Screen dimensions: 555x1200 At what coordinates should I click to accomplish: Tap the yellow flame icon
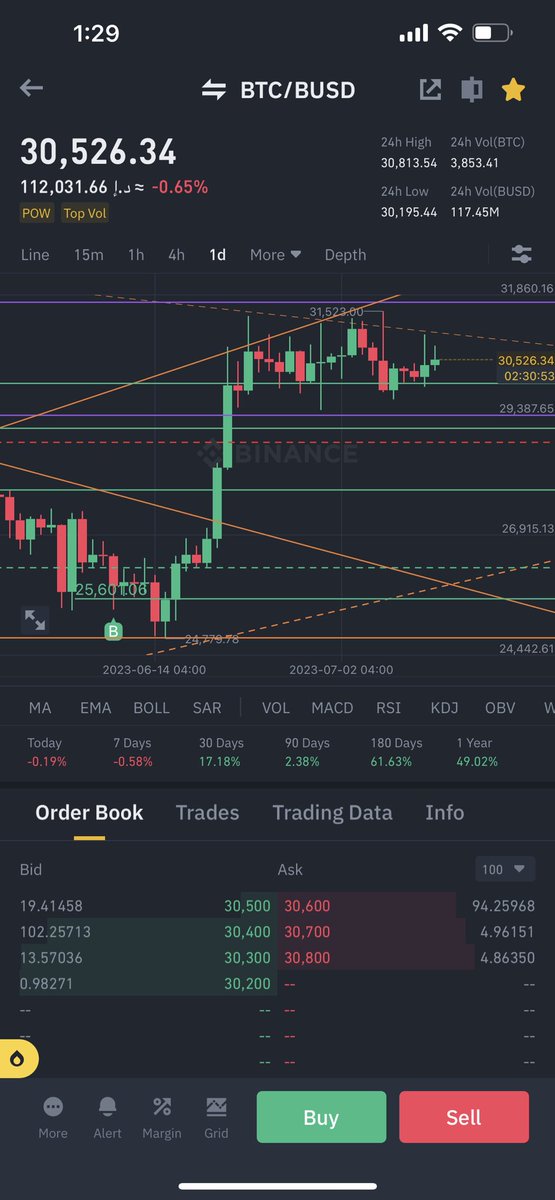click(19, 1059)
